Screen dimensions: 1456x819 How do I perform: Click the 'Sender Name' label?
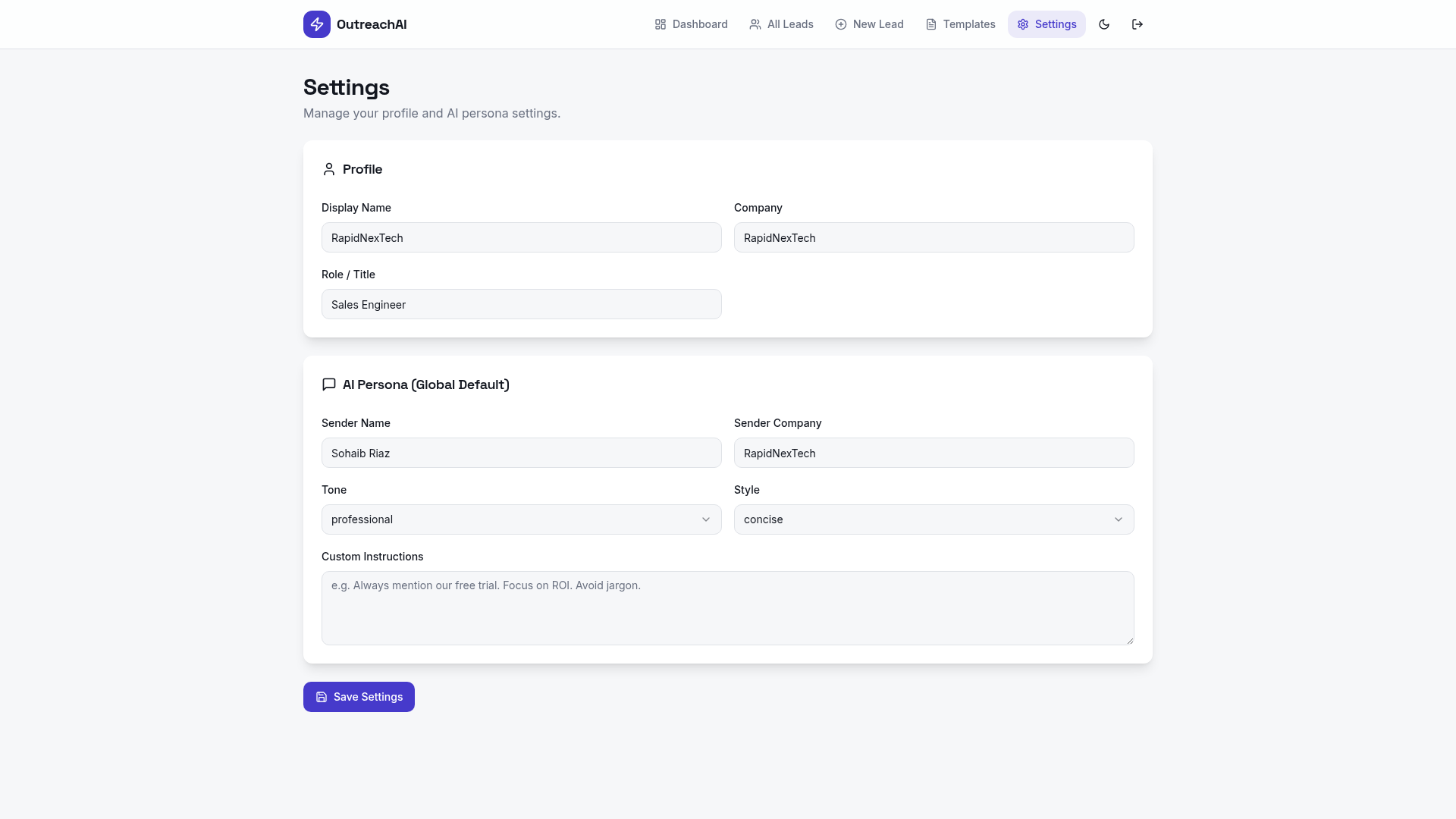(x=356, y=423)
